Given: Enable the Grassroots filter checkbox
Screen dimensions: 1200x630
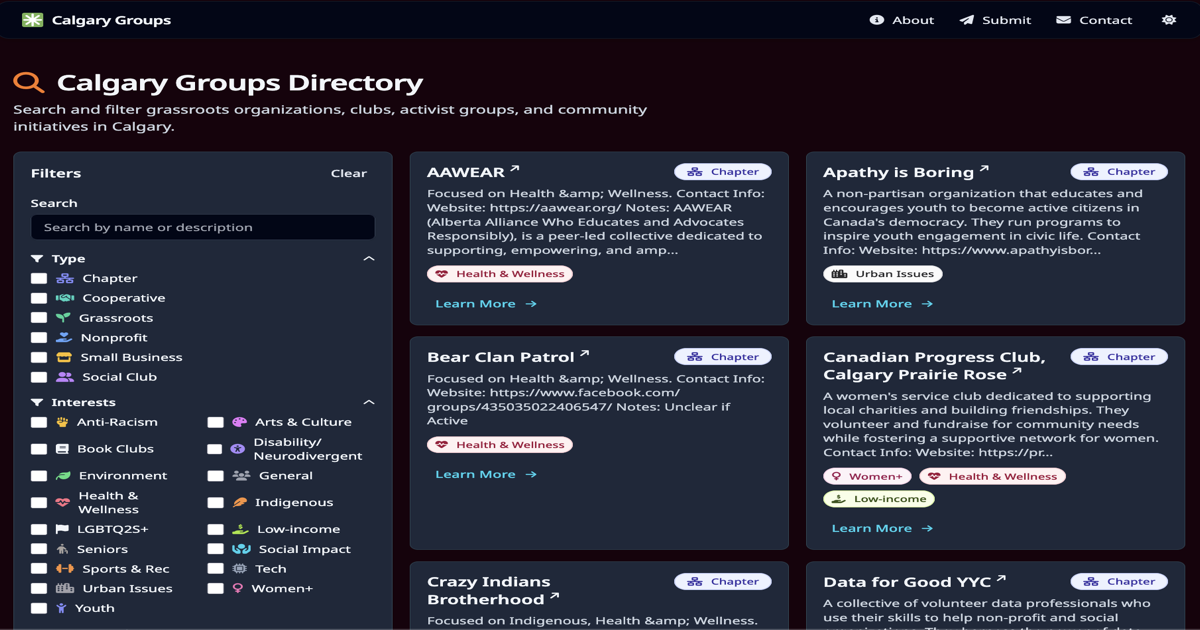Looking at the screenshot, I should 39,318.
